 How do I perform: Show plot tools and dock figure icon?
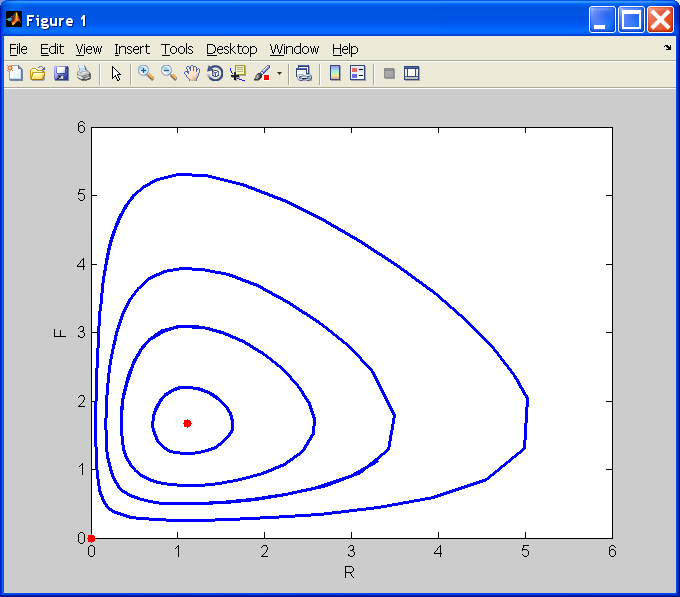(412, 73)
